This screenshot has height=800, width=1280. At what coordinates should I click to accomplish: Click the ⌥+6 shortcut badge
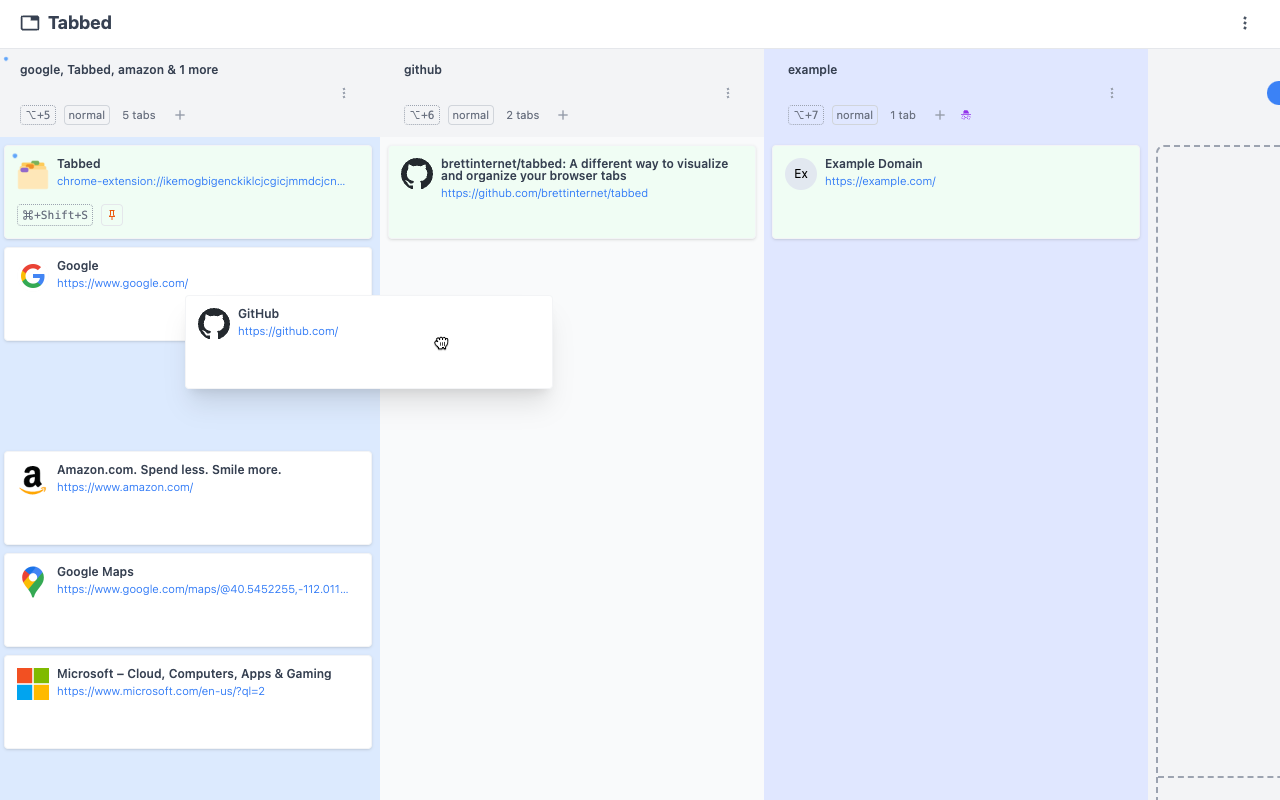[x=423, y=115]
